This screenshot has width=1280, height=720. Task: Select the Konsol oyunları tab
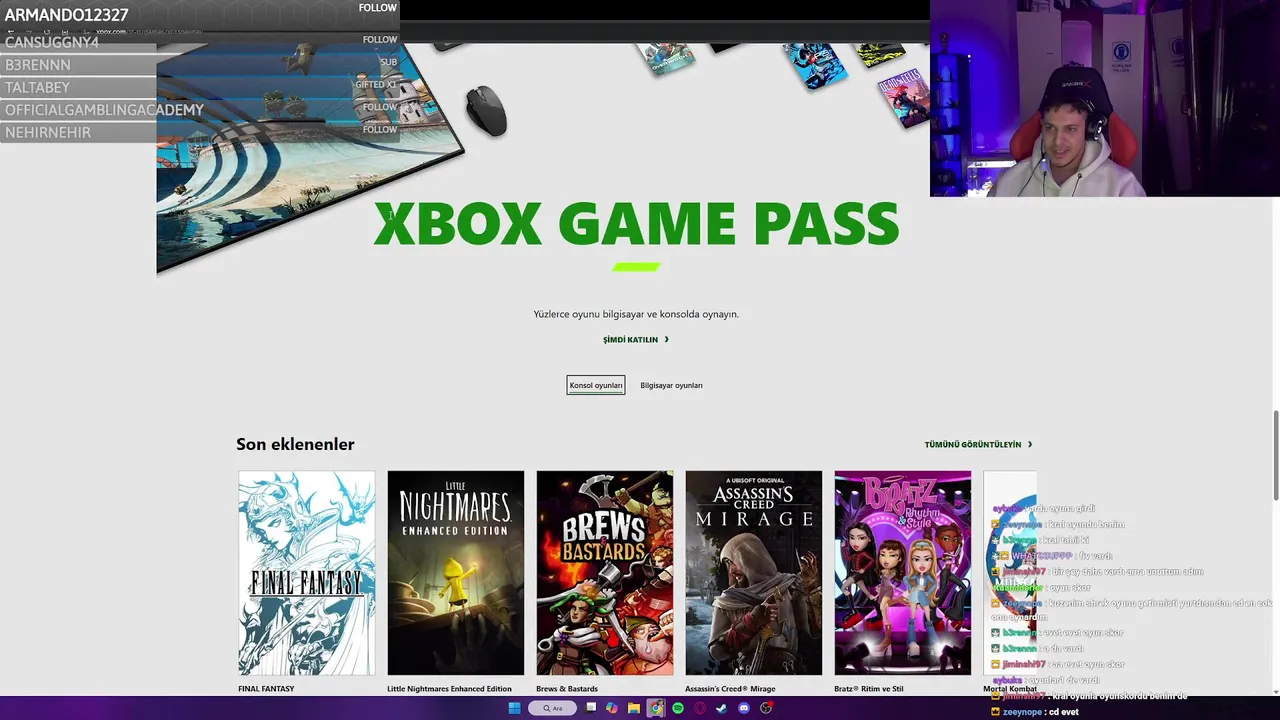(596, 385)
